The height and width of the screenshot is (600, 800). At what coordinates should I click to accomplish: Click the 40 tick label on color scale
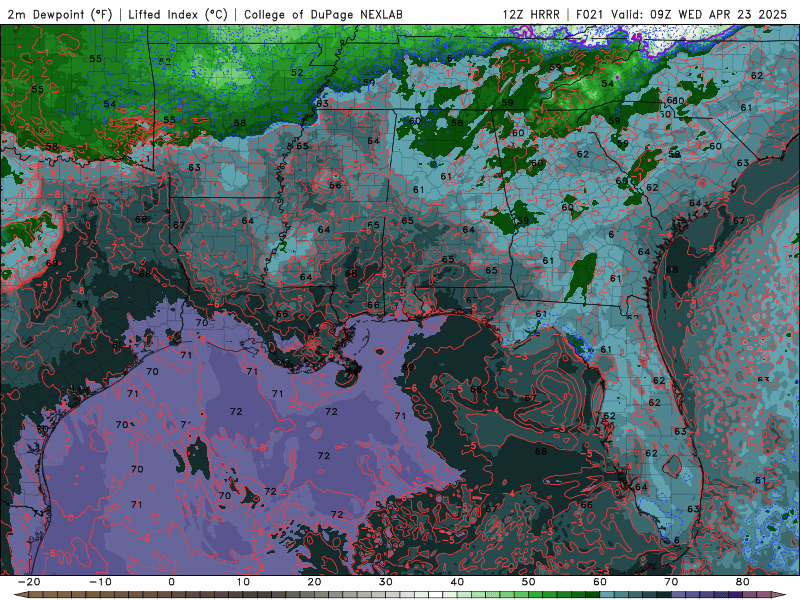coord(457,582)
